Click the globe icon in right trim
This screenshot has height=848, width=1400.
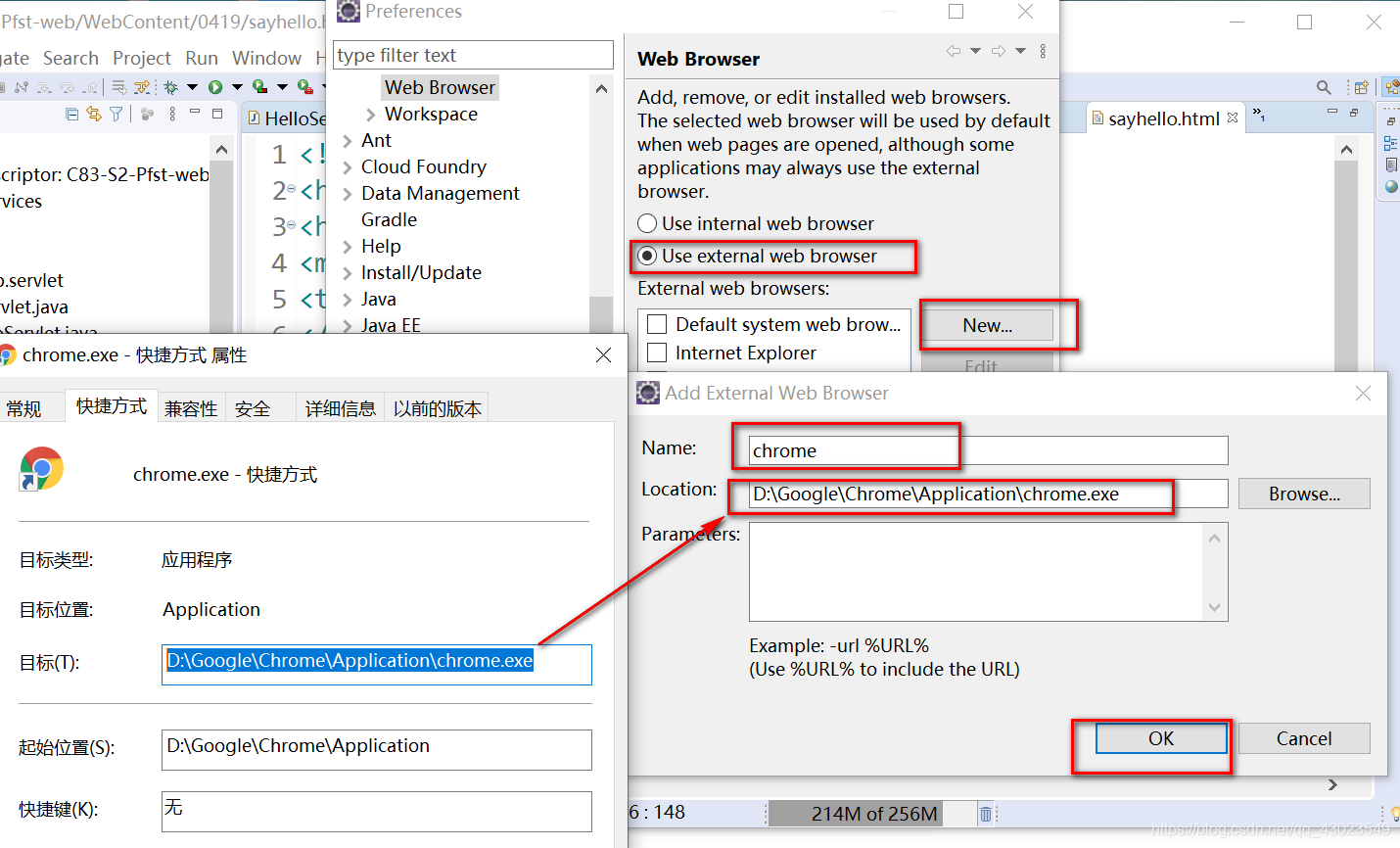(1391, 186)
